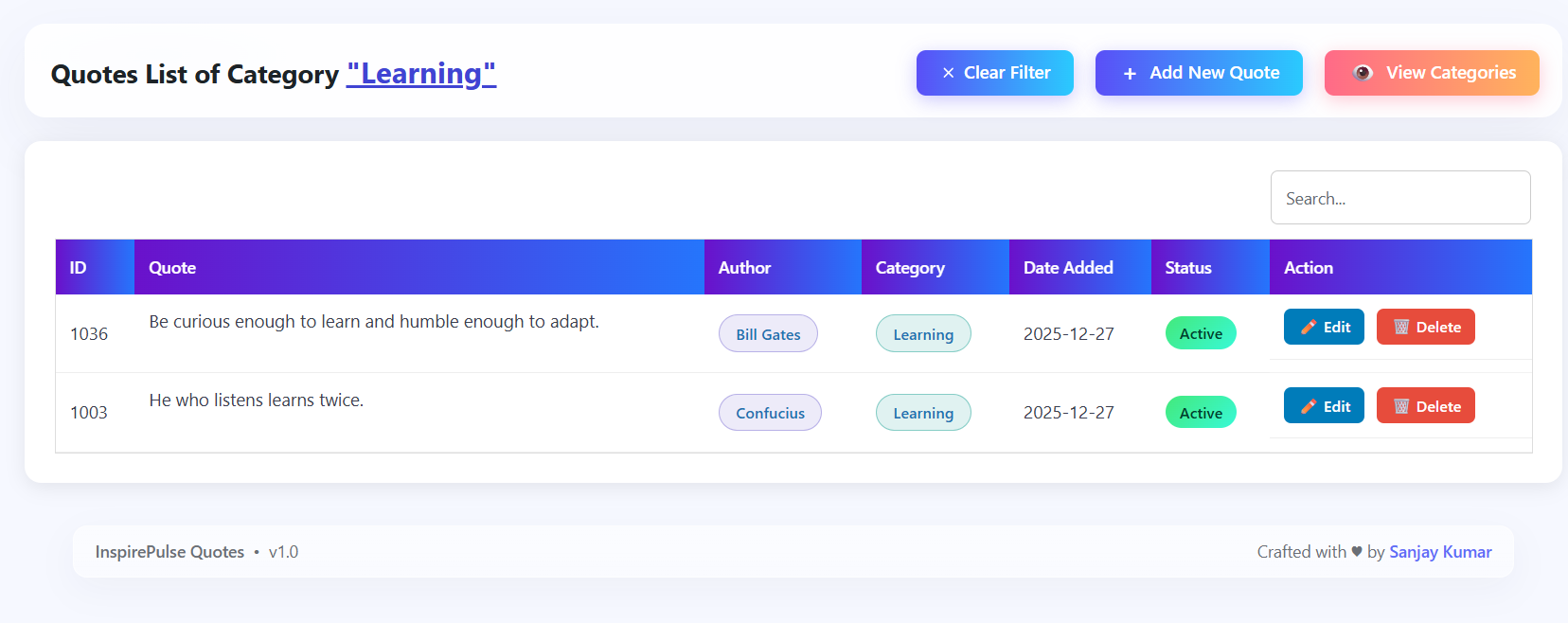Sort table by ID column header

tap(79, 268)
